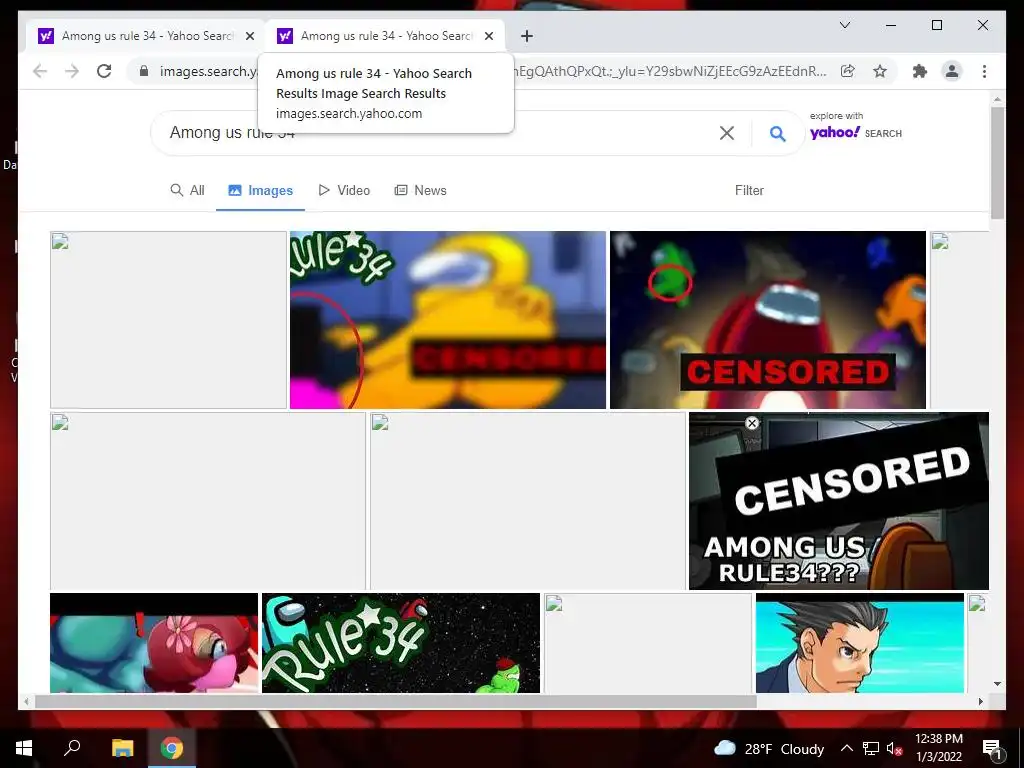The image size is (1024, 768).
Task: Activate the first Yahoo Search browser tab
Action: [x=146, y=36]
